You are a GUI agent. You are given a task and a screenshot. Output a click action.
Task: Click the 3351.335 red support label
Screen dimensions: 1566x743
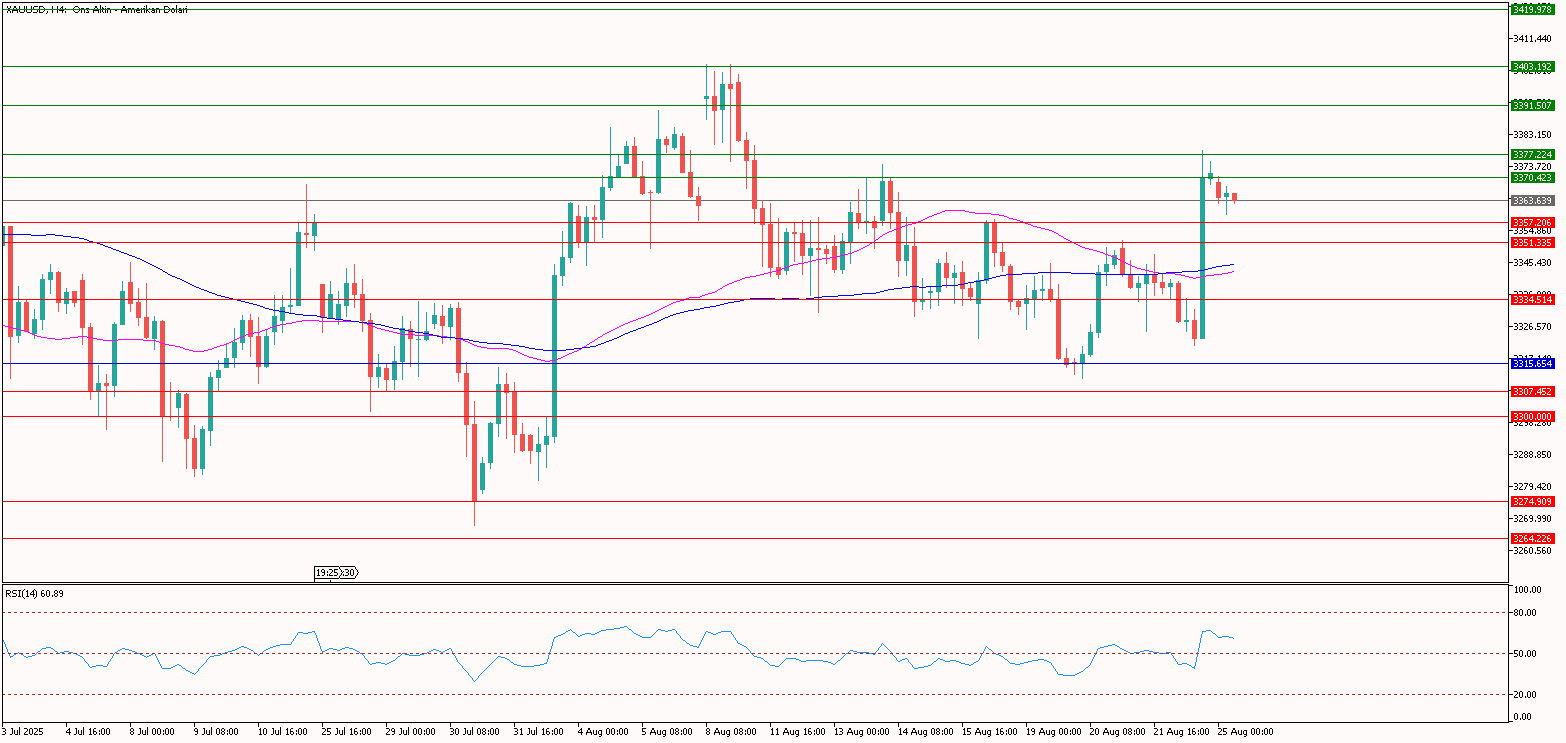click(x=1531, y=242)
